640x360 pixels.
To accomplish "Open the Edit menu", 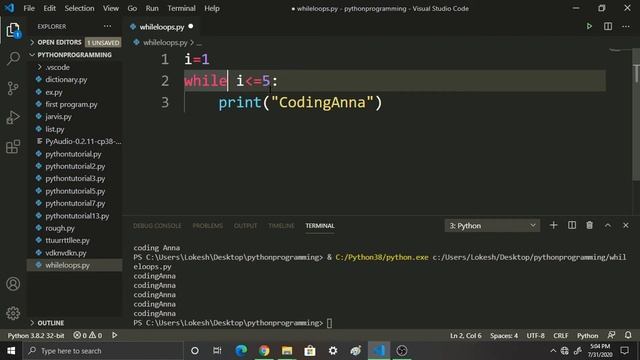I will point(49,8).
